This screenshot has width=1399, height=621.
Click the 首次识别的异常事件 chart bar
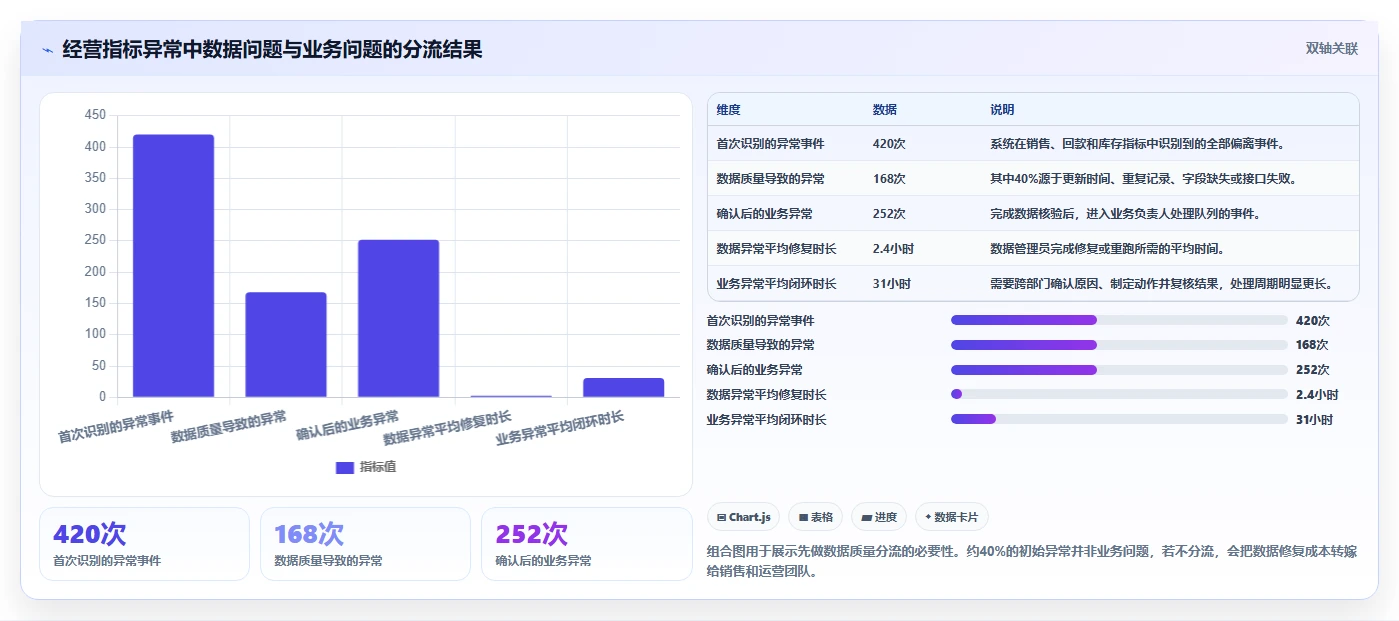(173, 266)
